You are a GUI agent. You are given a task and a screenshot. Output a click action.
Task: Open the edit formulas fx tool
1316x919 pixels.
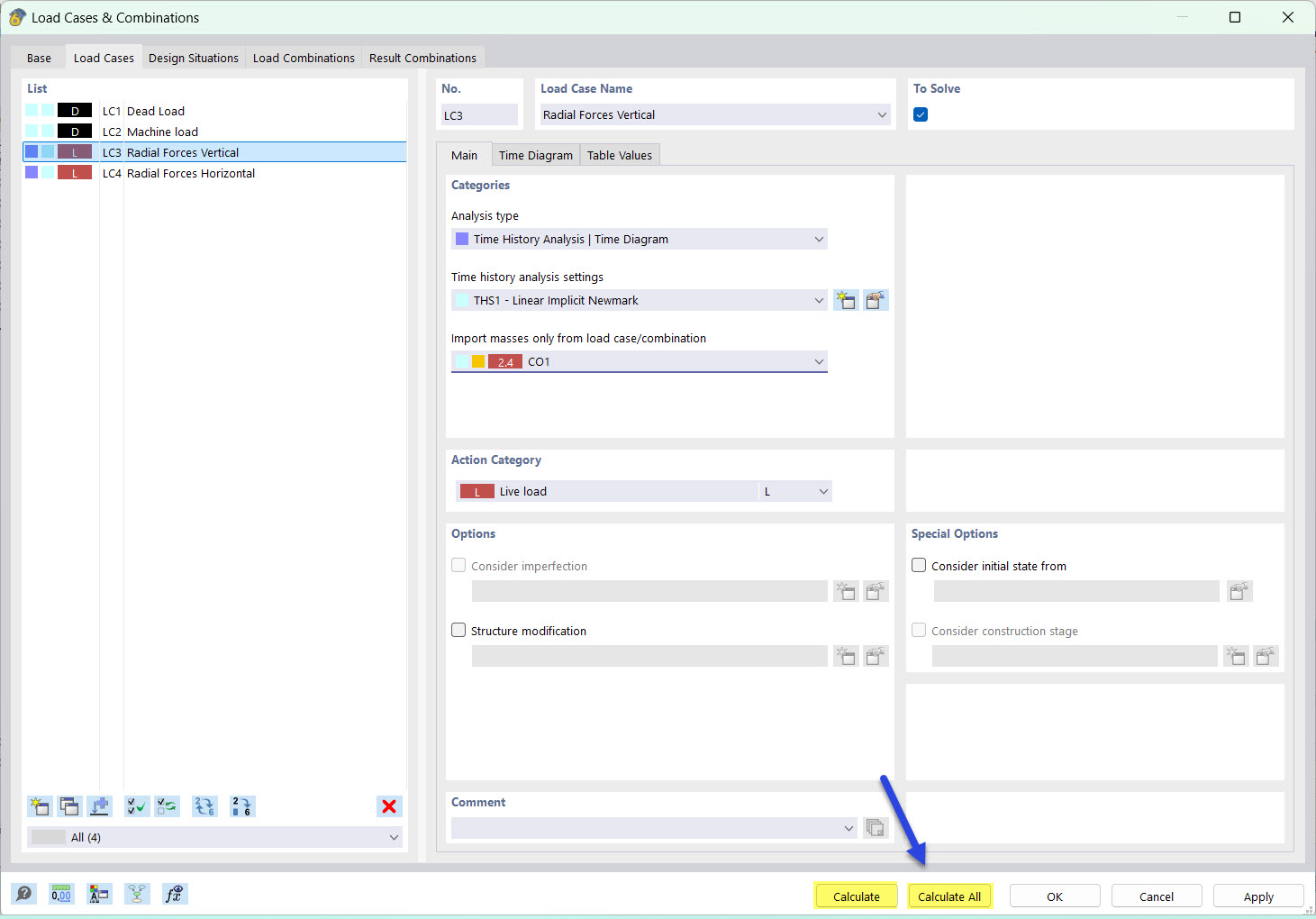coord(174,893)
